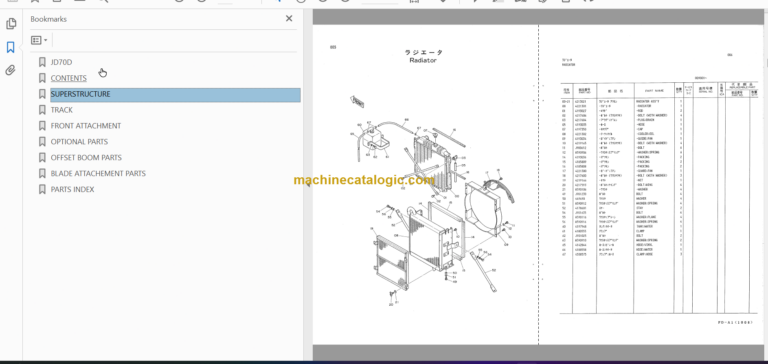Viewport: 768px width, 364px height.
Task: Jump to PARTS INDEX bookmark
Action: (x=72, y=190)
